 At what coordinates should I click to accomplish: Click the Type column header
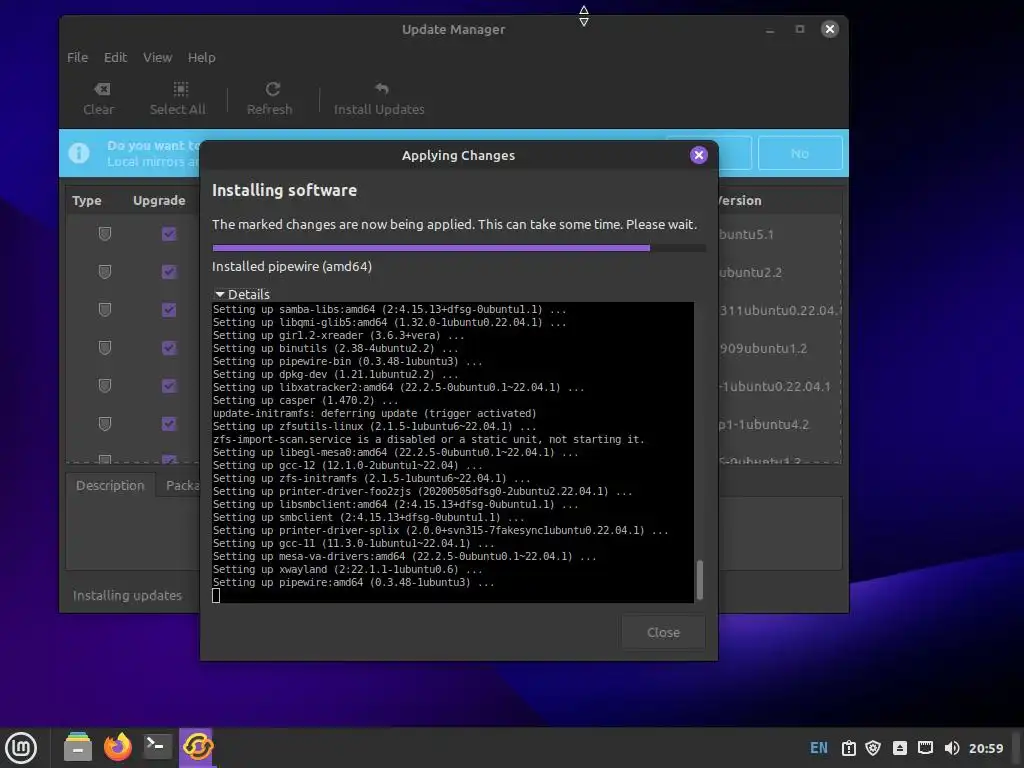[87, 200]
